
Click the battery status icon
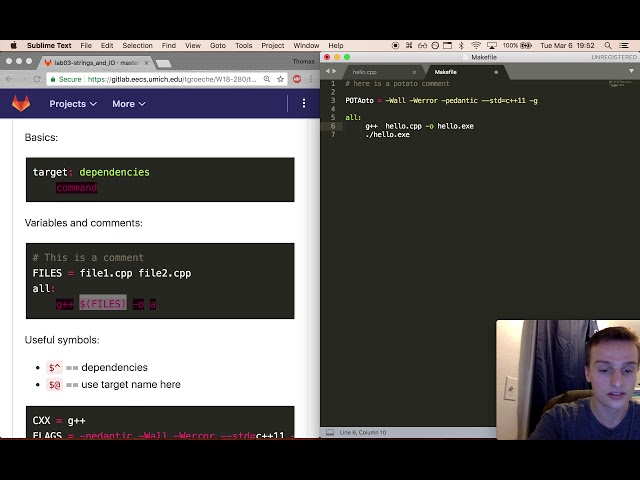pos(526,46)
